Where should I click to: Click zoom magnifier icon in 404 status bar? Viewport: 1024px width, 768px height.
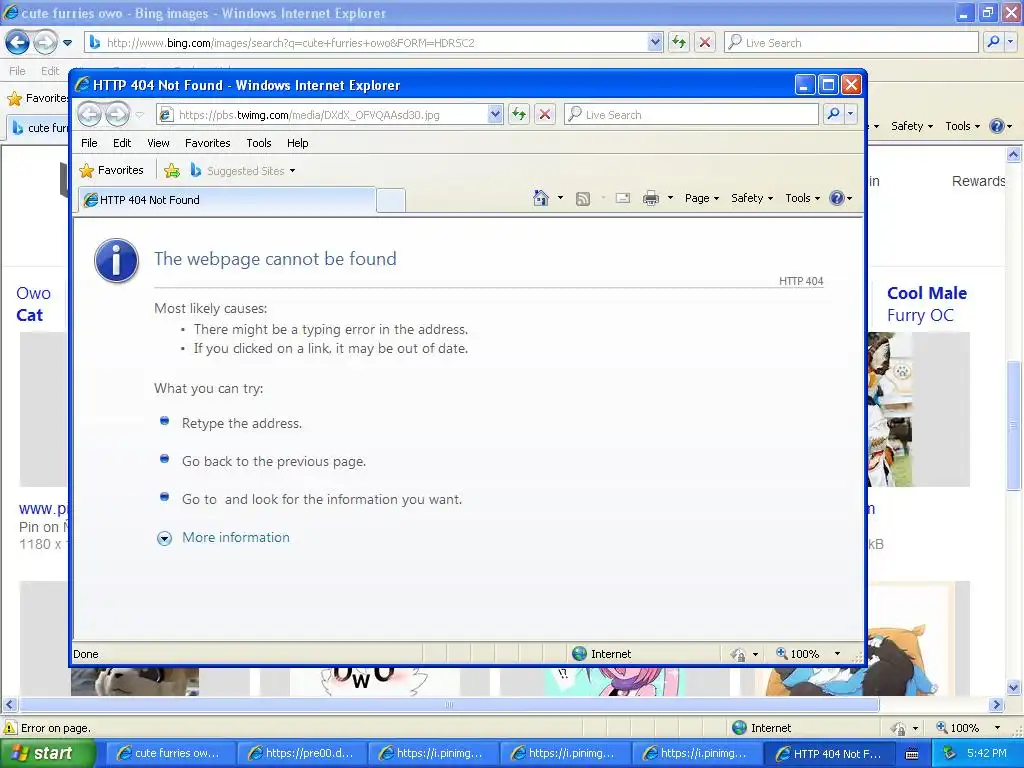click(782, 653)
